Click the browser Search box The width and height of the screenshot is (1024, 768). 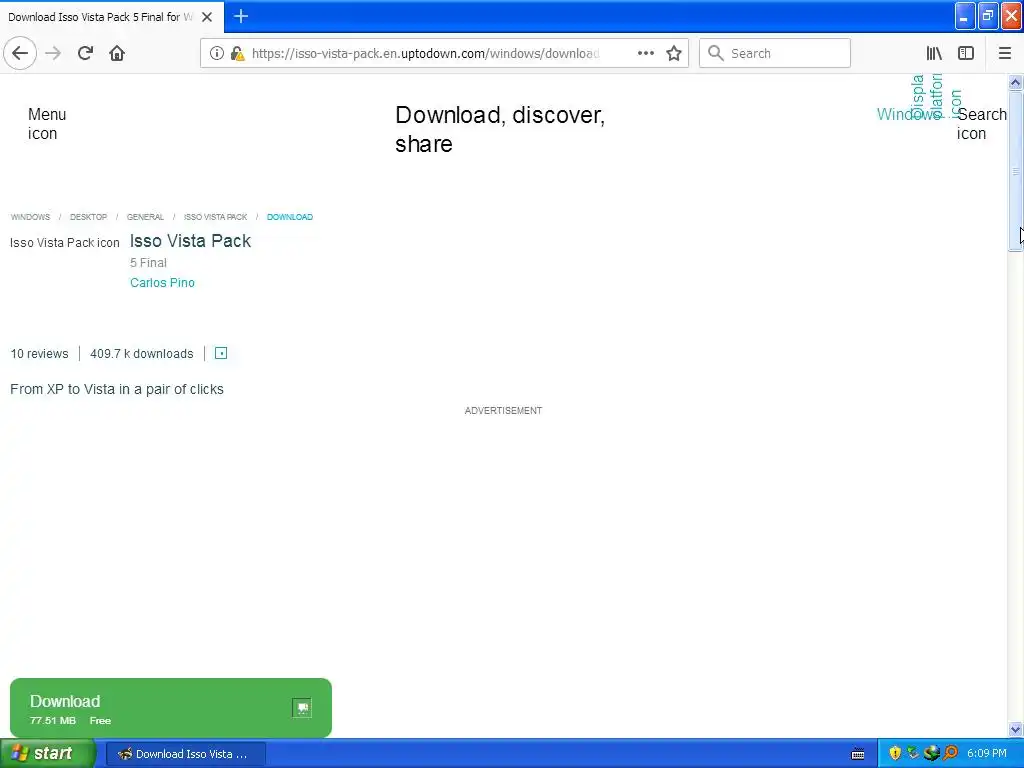pos(775,53)
